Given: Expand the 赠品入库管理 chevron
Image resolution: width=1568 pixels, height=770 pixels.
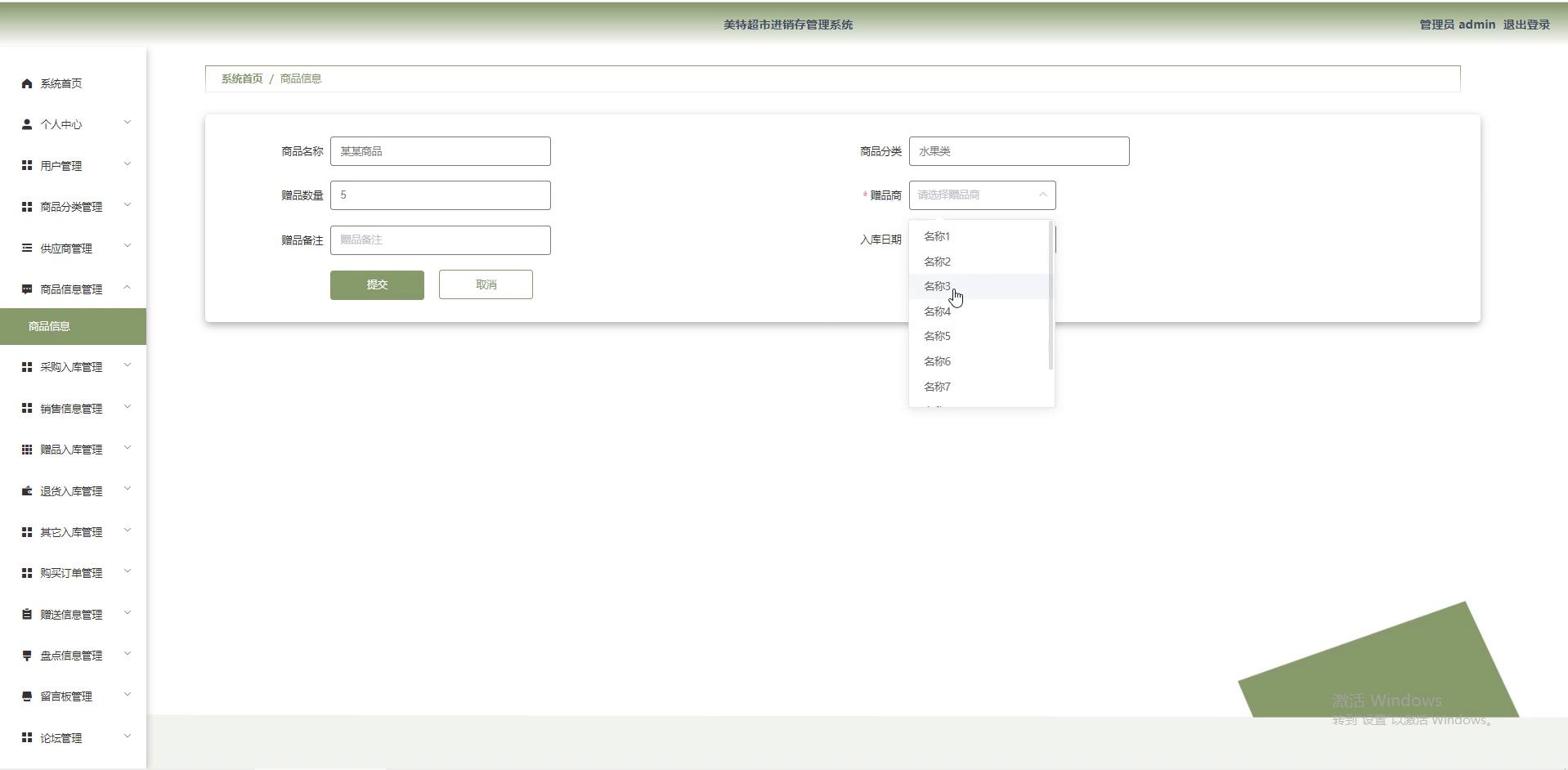Looking at the screenshot, I should click(x=128, y=448).
